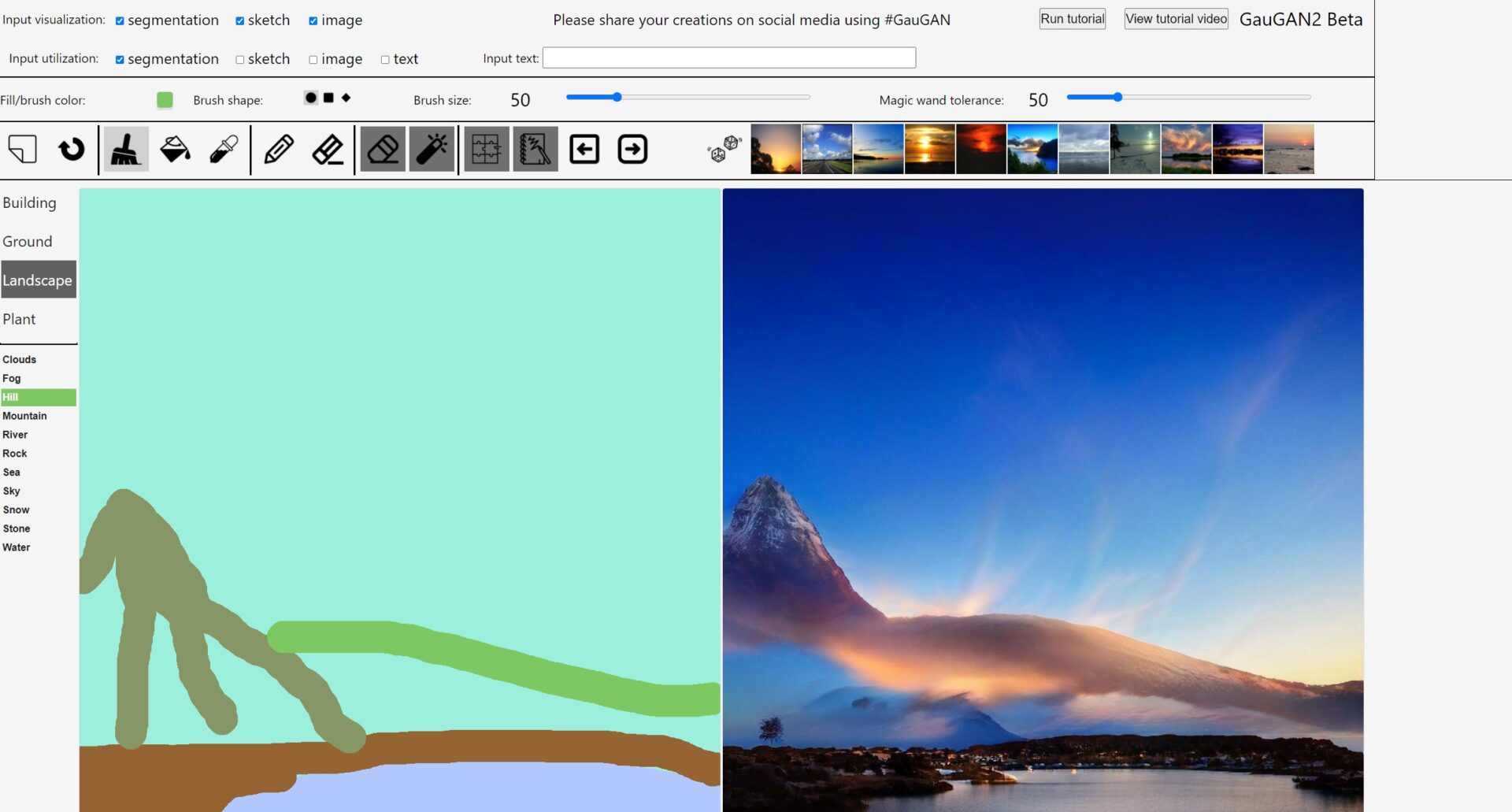Click the Run tutorial button
The image size is (1512, 812).
(x=1073, y=19)
